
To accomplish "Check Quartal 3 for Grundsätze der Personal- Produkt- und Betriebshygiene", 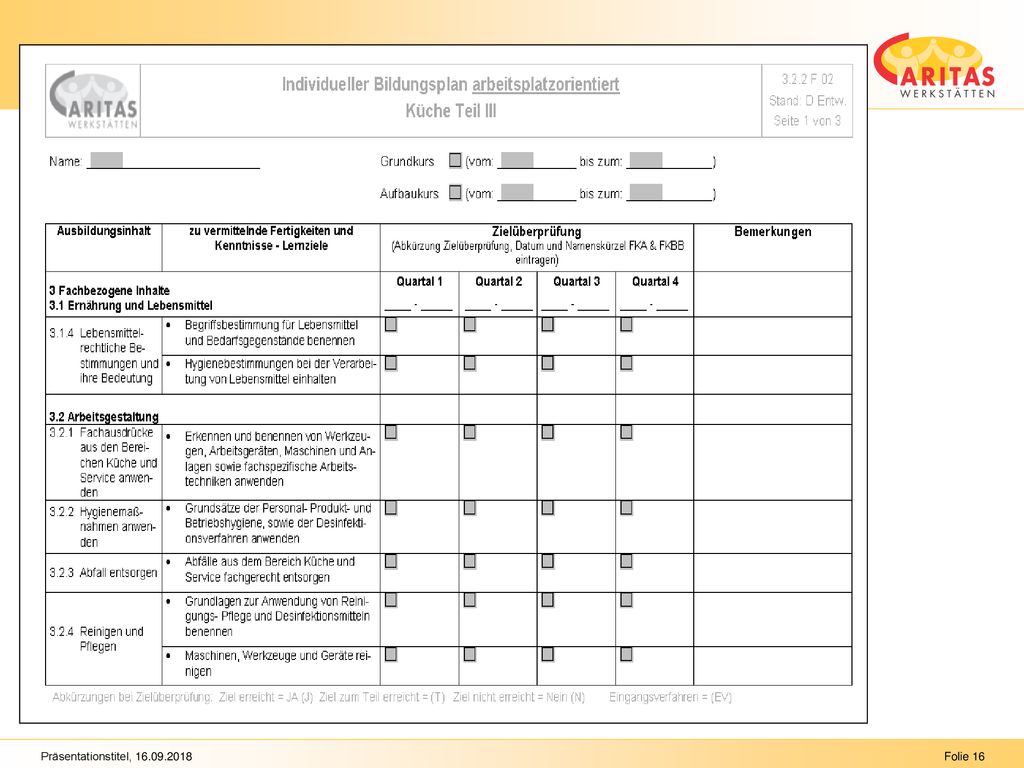I will [x=548, y=508].
